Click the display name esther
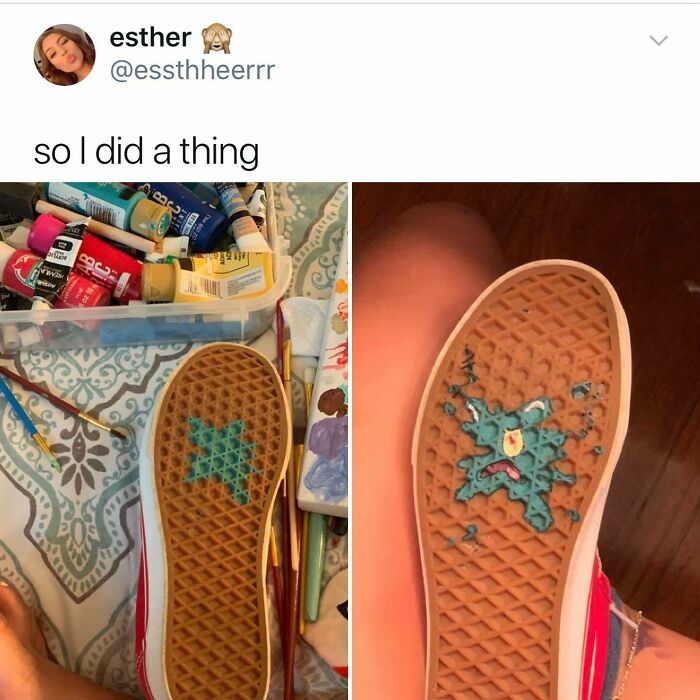 [x=150, y=38]
